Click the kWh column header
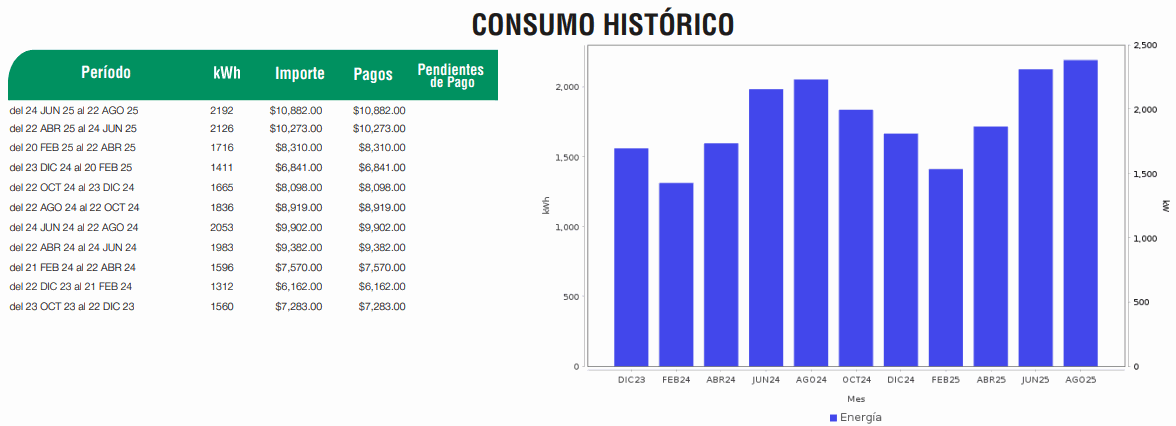Image resolution: width=1176 pixels, height=426 pixels. tap(226, 74)
